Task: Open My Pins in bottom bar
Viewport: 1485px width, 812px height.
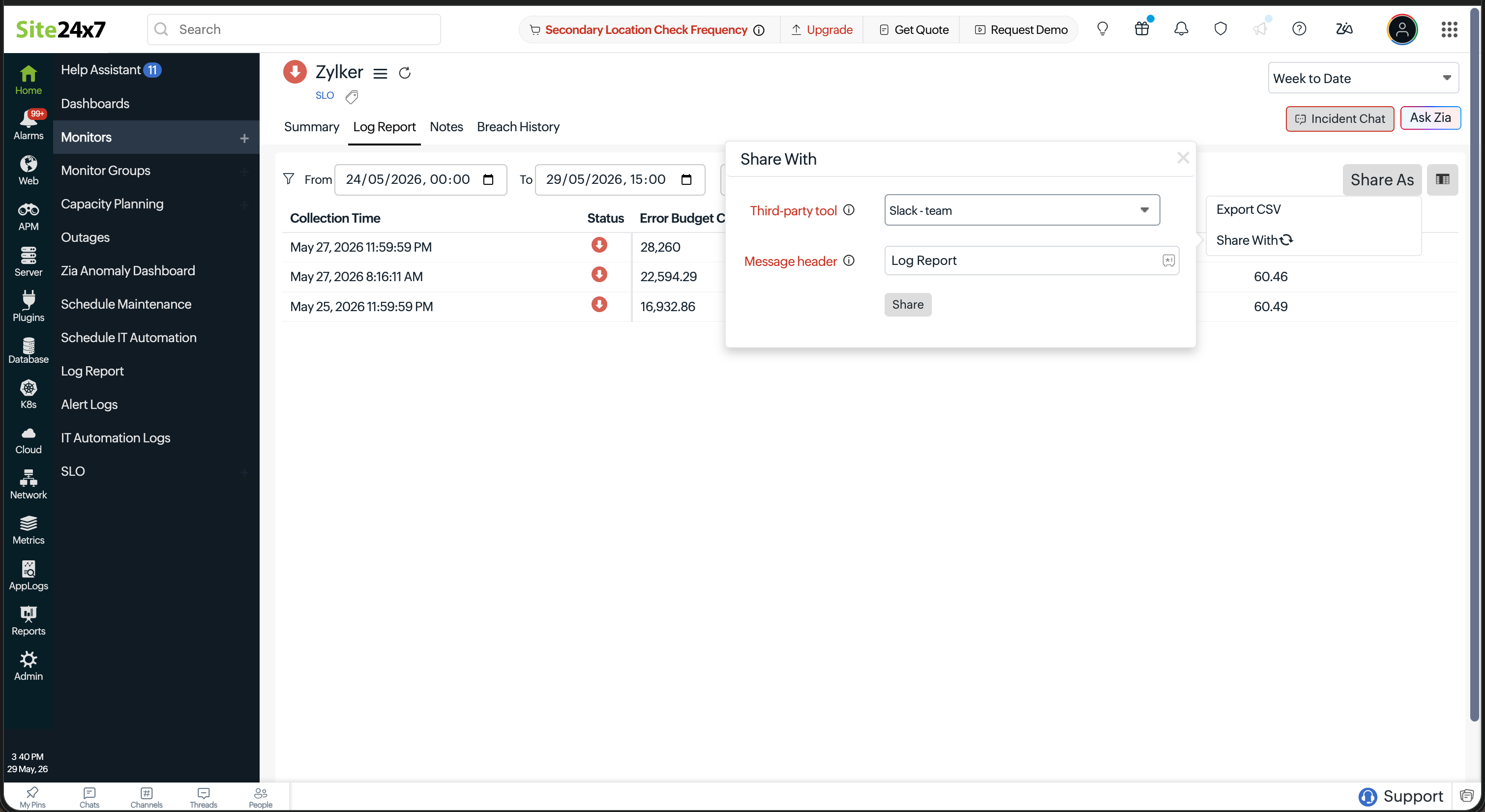Action: click(x=32, y=797)
